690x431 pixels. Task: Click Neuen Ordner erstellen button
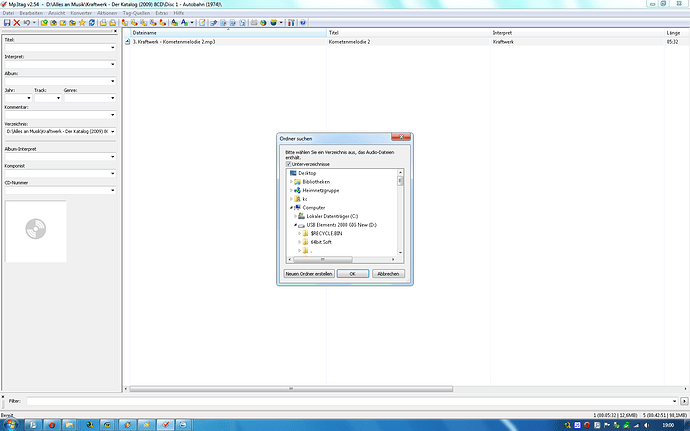tap(308, 273)
